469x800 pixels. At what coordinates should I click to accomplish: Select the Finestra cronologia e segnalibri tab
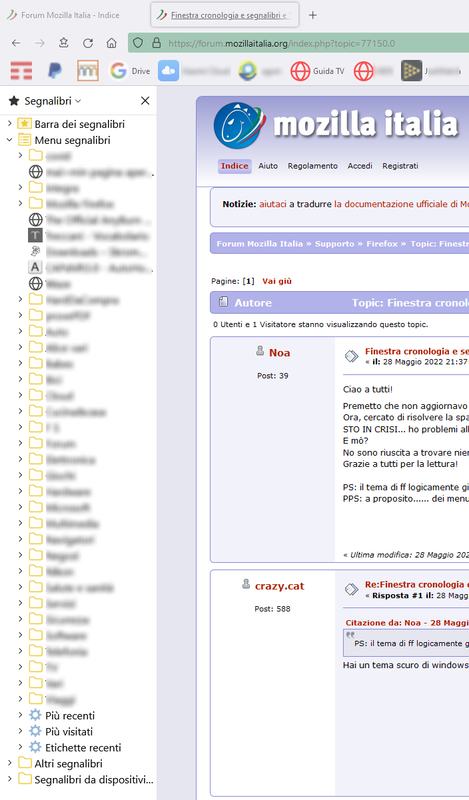coord(225,15)
